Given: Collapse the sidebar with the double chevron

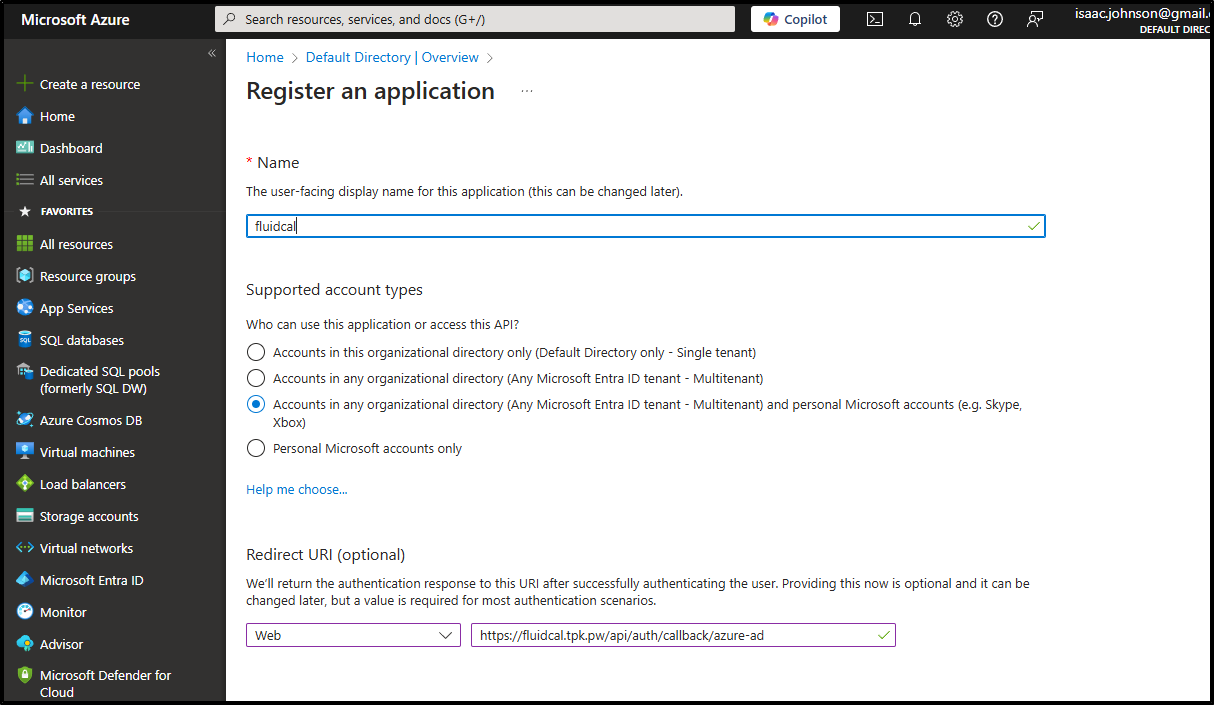Looking at the screenshot, I should (x=212, y=53).
